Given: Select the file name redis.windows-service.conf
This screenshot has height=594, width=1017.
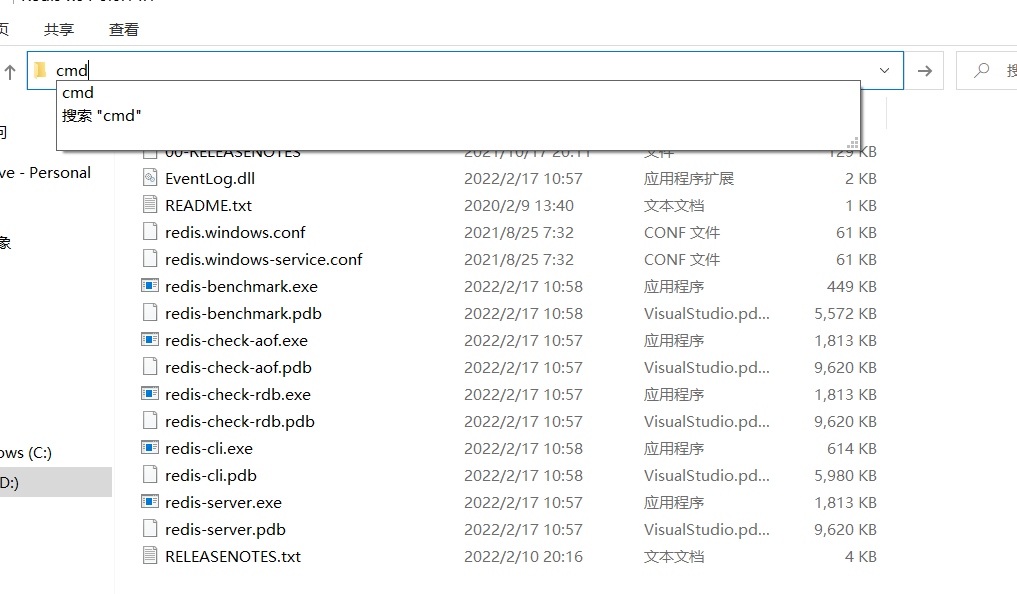Looking at the screenshot, I should coord(263,259).
